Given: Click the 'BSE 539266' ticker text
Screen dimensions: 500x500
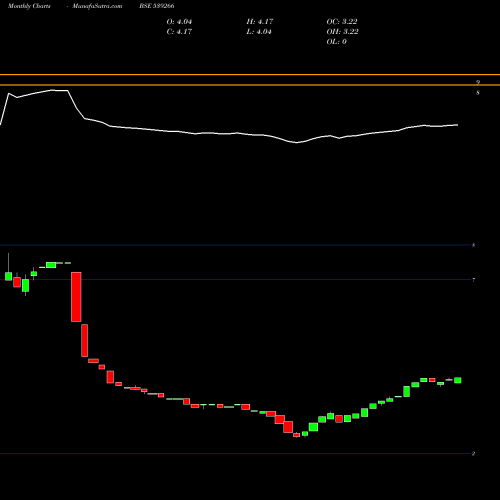Looking at the screenshot, I should click(157, 6).
